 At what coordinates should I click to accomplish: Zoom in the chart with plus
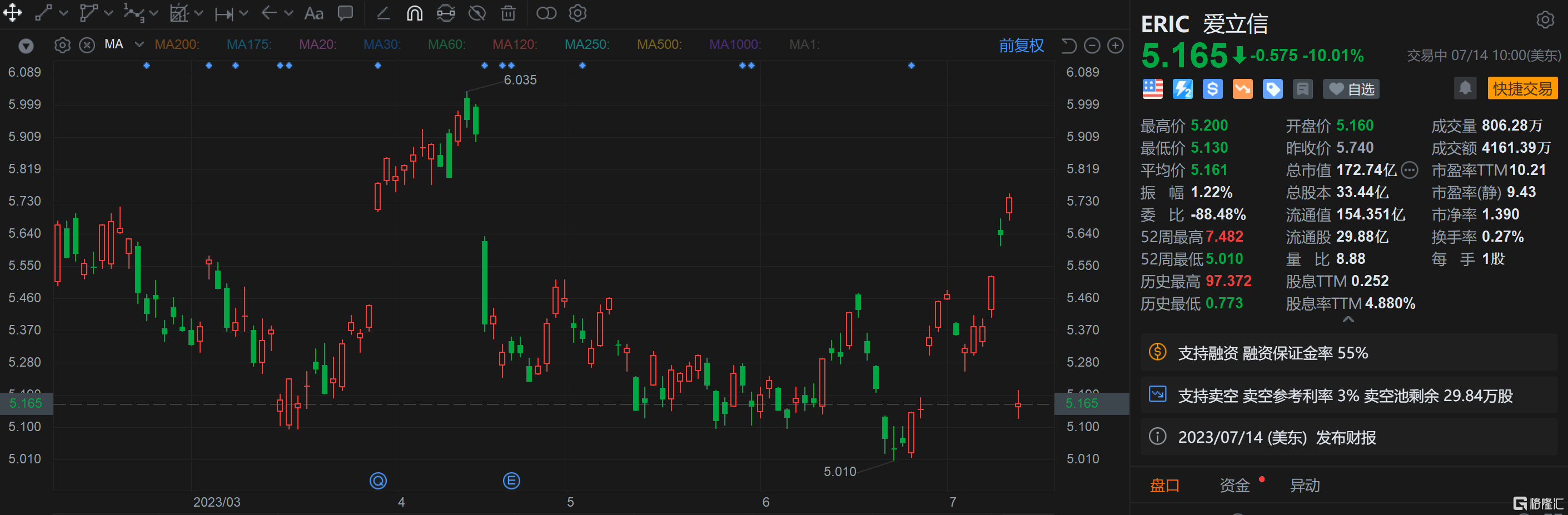(1115, 46)
